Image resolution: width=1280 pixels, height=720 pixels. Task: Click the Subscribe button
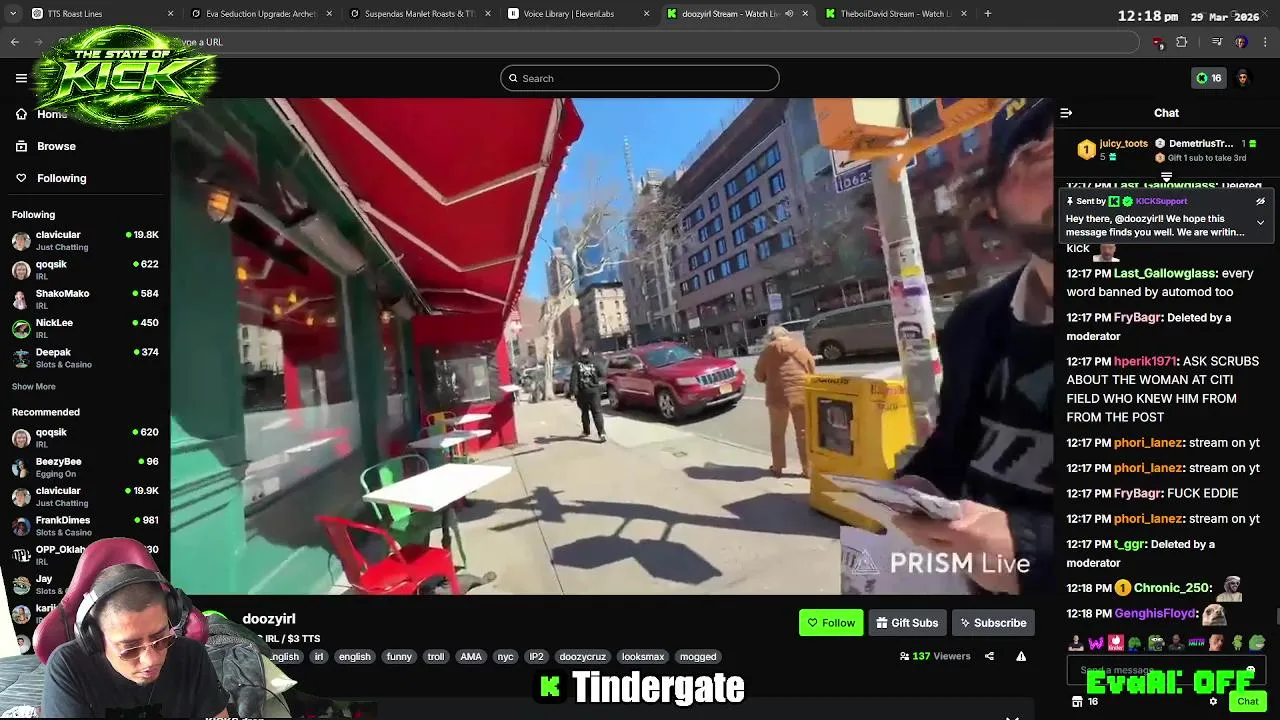pyautogui.click(x=993, y=623)
